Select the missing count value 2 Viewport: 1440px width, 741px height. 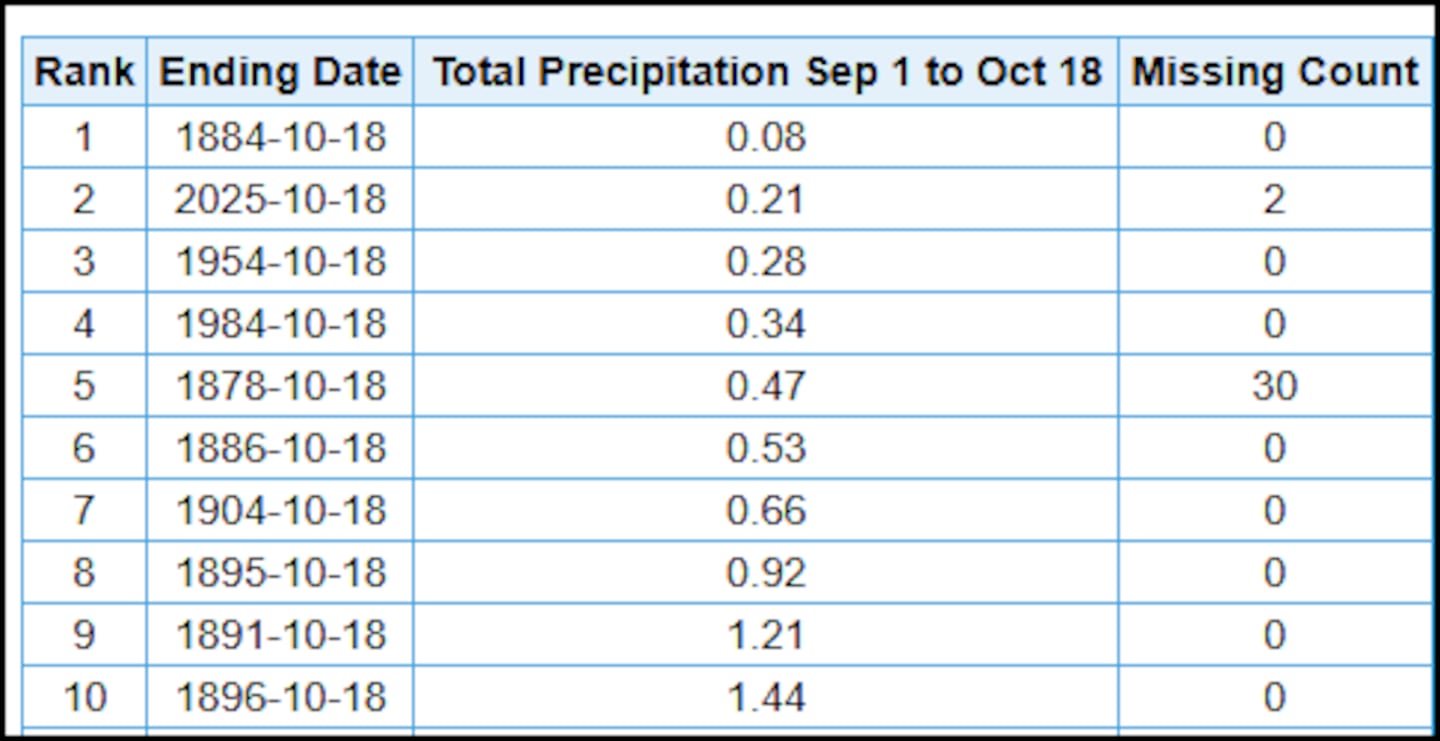coord(1274,200)
